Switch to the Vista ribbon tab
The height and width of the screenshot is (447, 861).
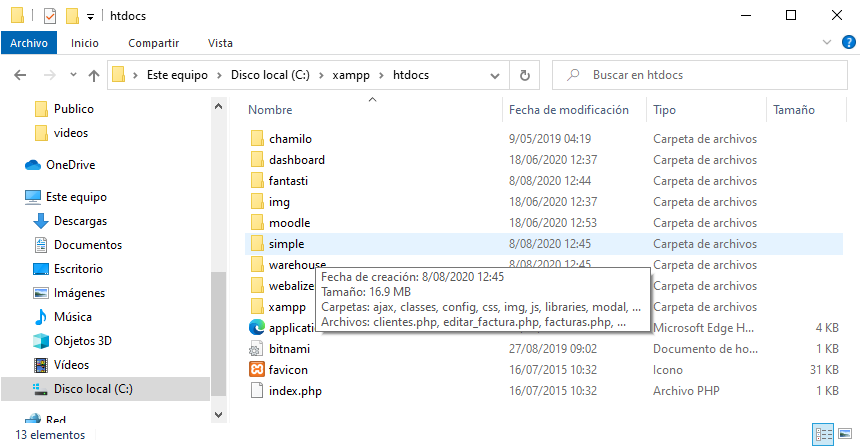tap(220, 43)
